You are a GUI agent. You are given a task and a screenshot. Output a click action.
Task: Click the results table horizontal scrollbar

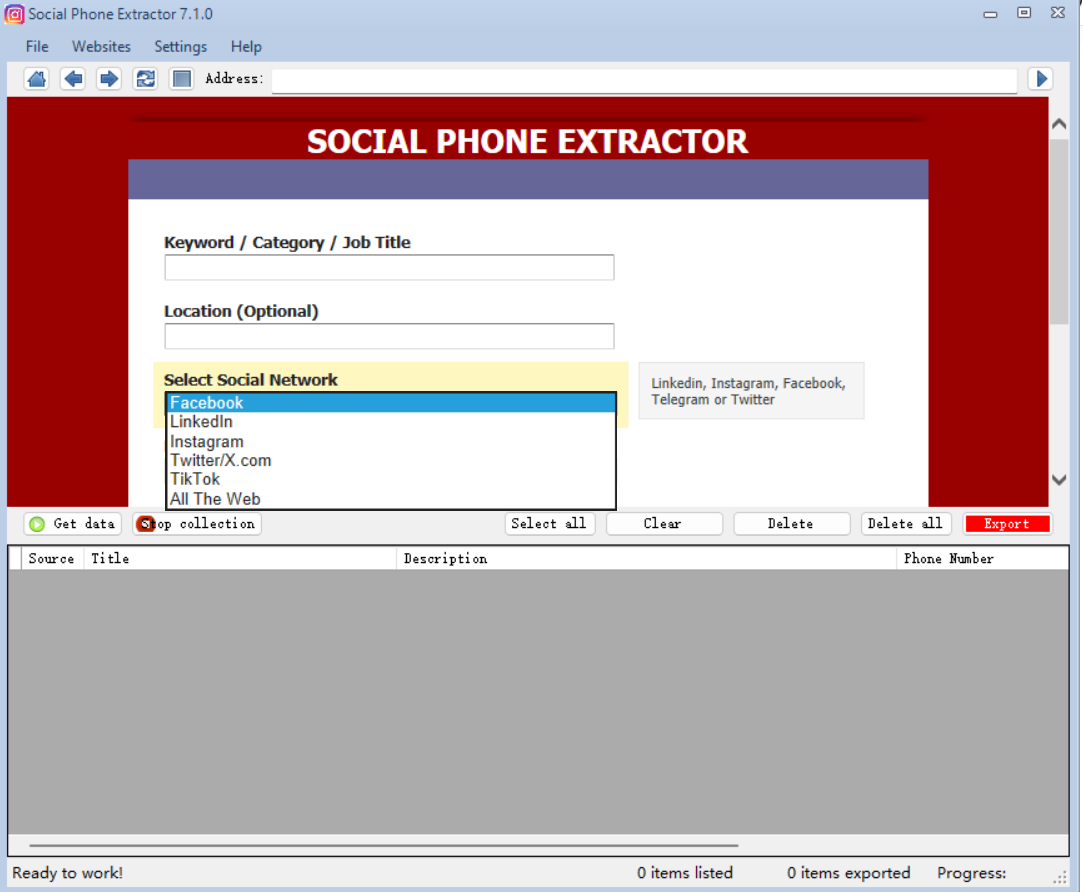point(383,845)
